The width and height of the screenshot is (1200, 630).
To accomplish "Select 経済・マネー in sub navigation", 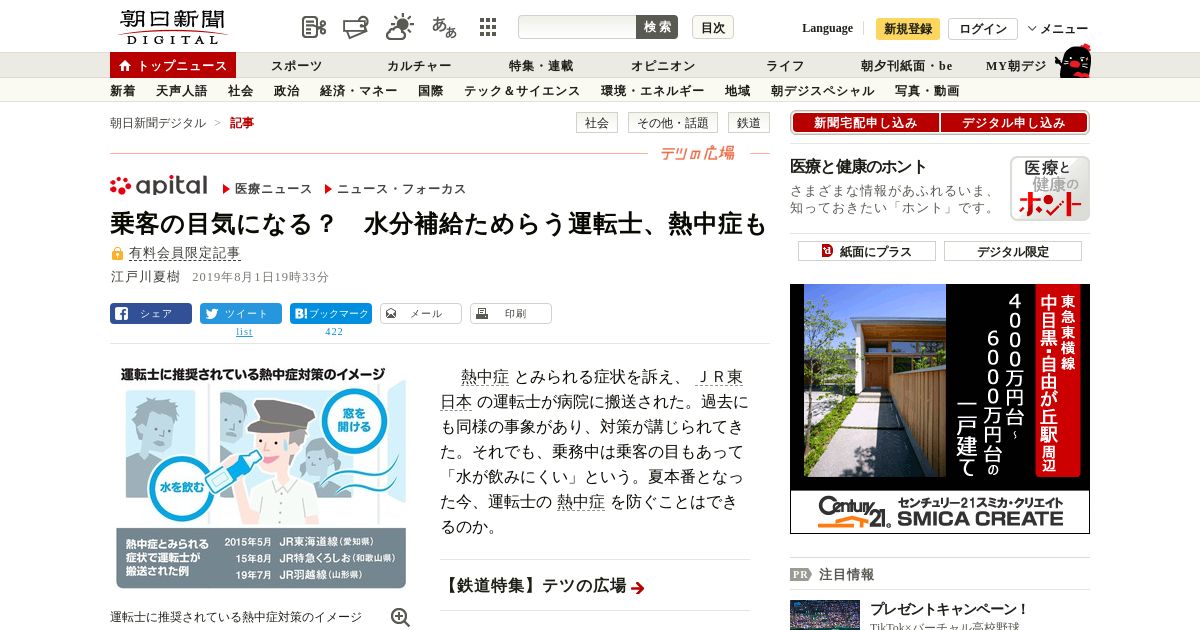I will pos(358,91).
